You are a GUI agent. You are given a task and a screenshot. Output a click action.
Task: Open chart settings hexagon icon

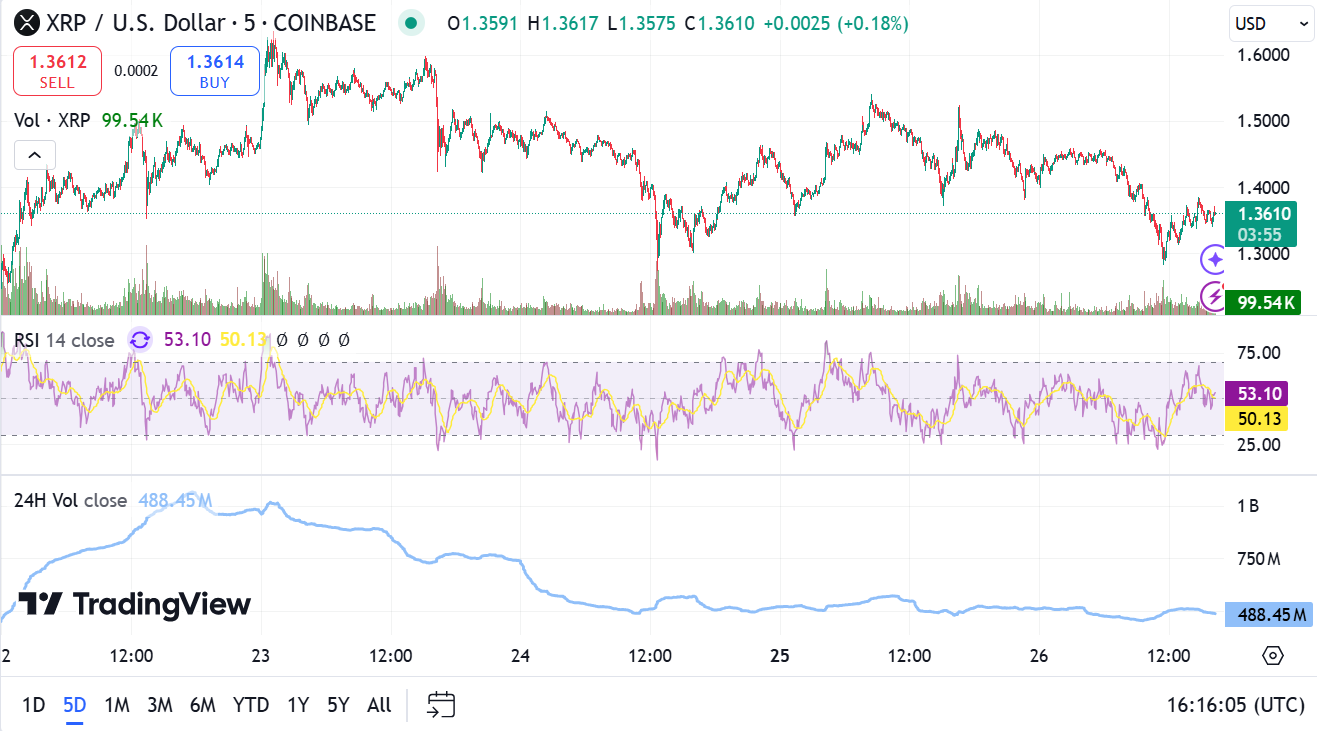(x=1272, y=656)
